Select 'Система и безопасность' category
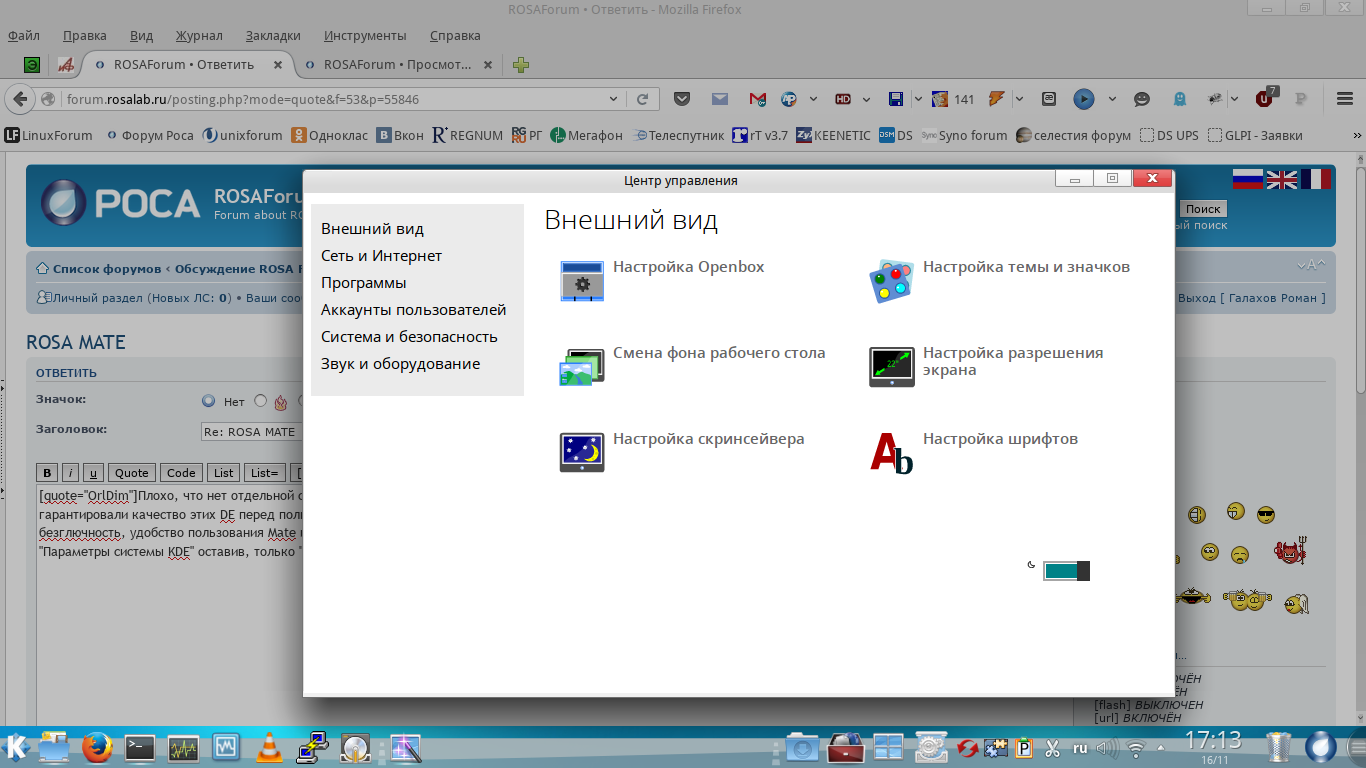This screenshot has width=1366, height=768. click(409, 337)
